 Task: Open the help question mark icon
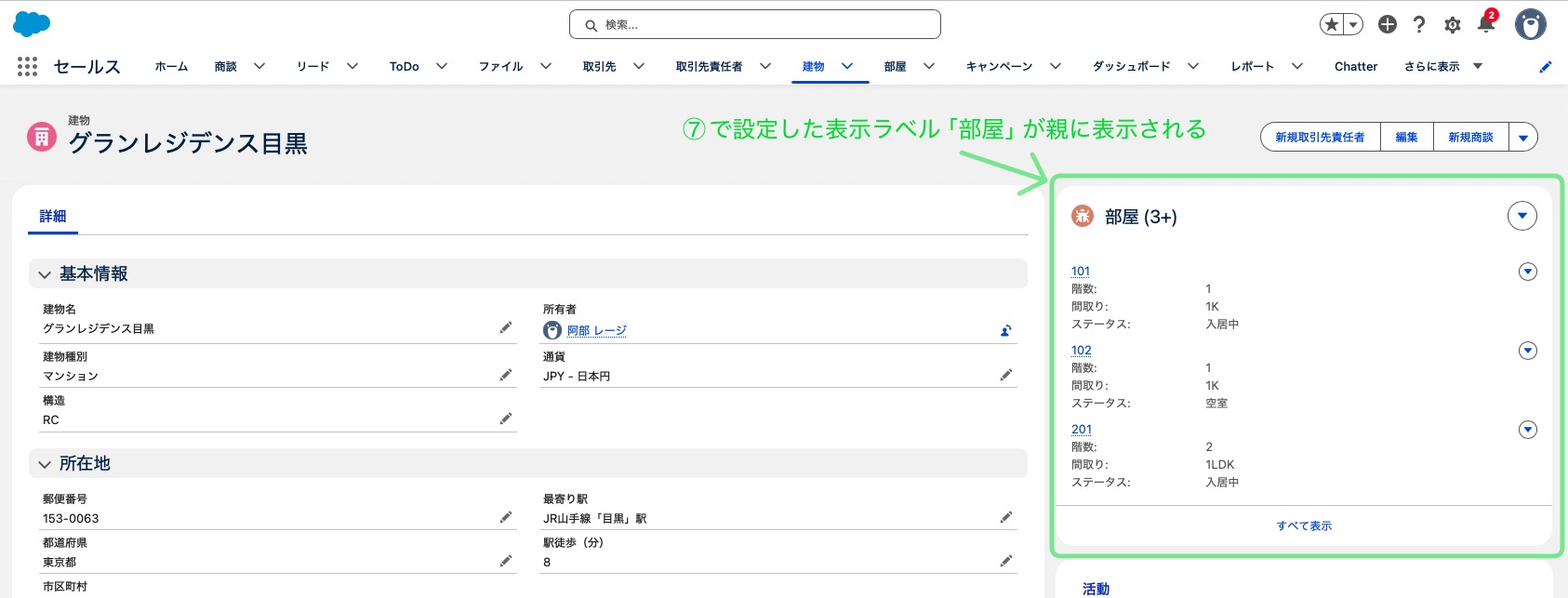tap(1419, 24)
